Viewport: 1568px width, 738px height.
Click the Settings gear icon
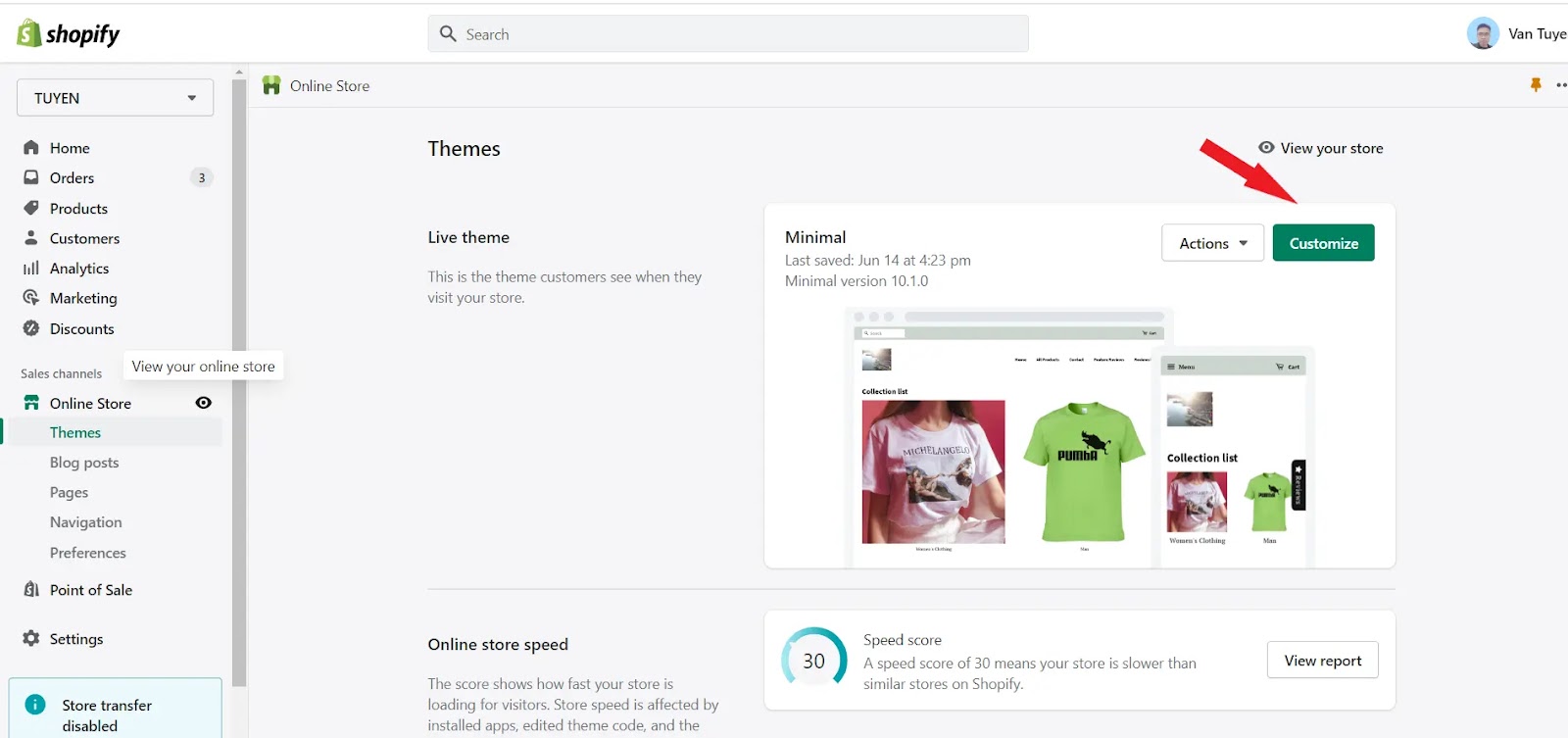(31, 638)
